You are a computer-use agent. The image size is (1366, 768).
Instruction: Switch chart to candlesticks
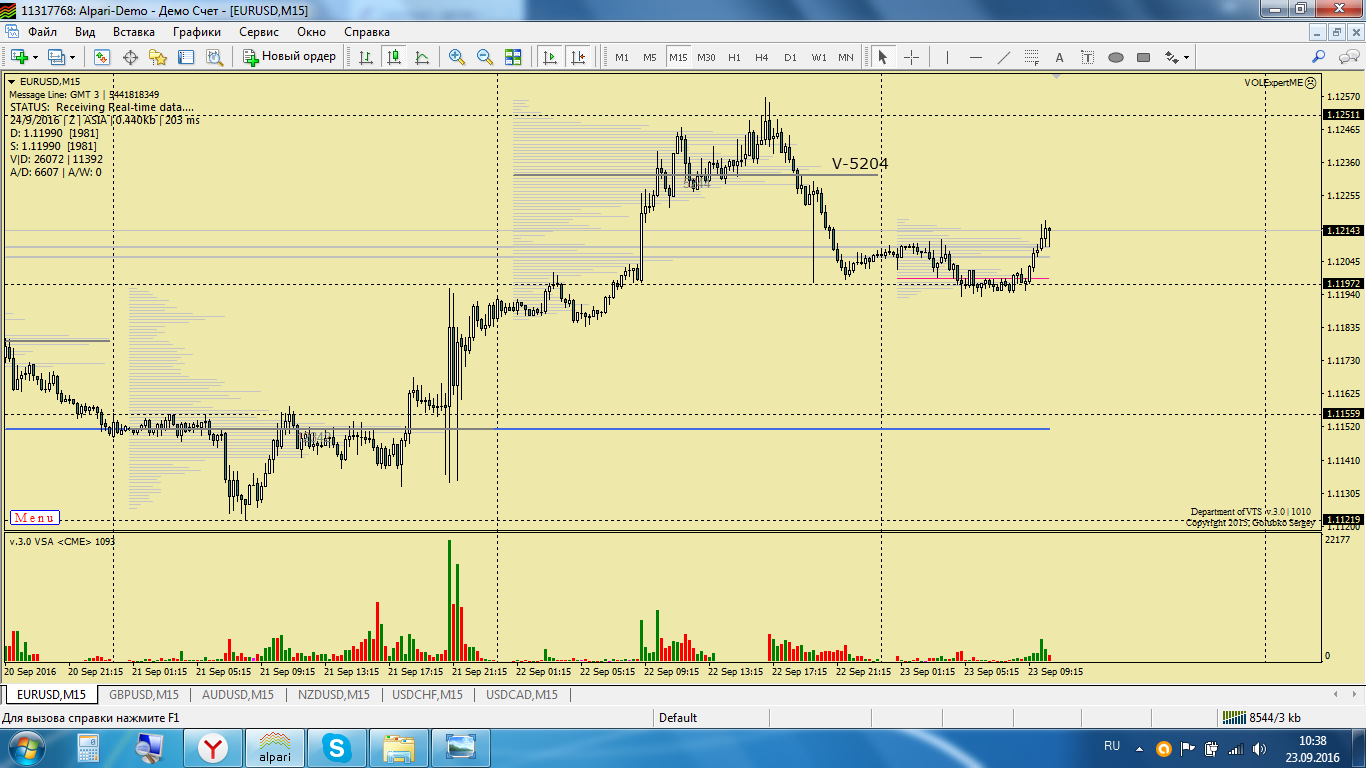[394, 57]
